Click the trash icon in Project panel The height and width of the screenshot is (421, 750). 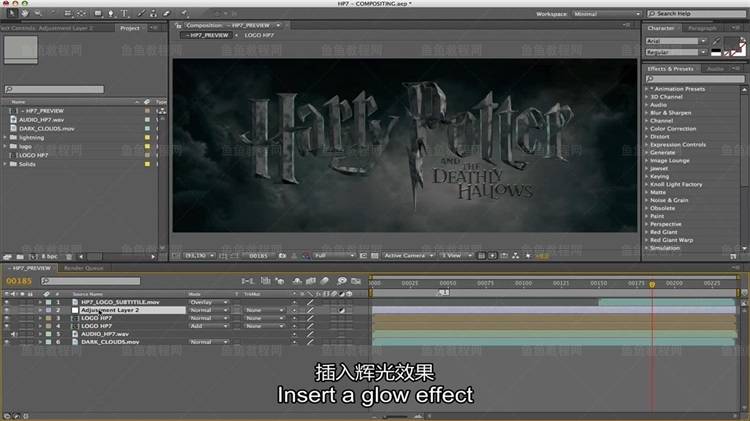tap(69, 257)
